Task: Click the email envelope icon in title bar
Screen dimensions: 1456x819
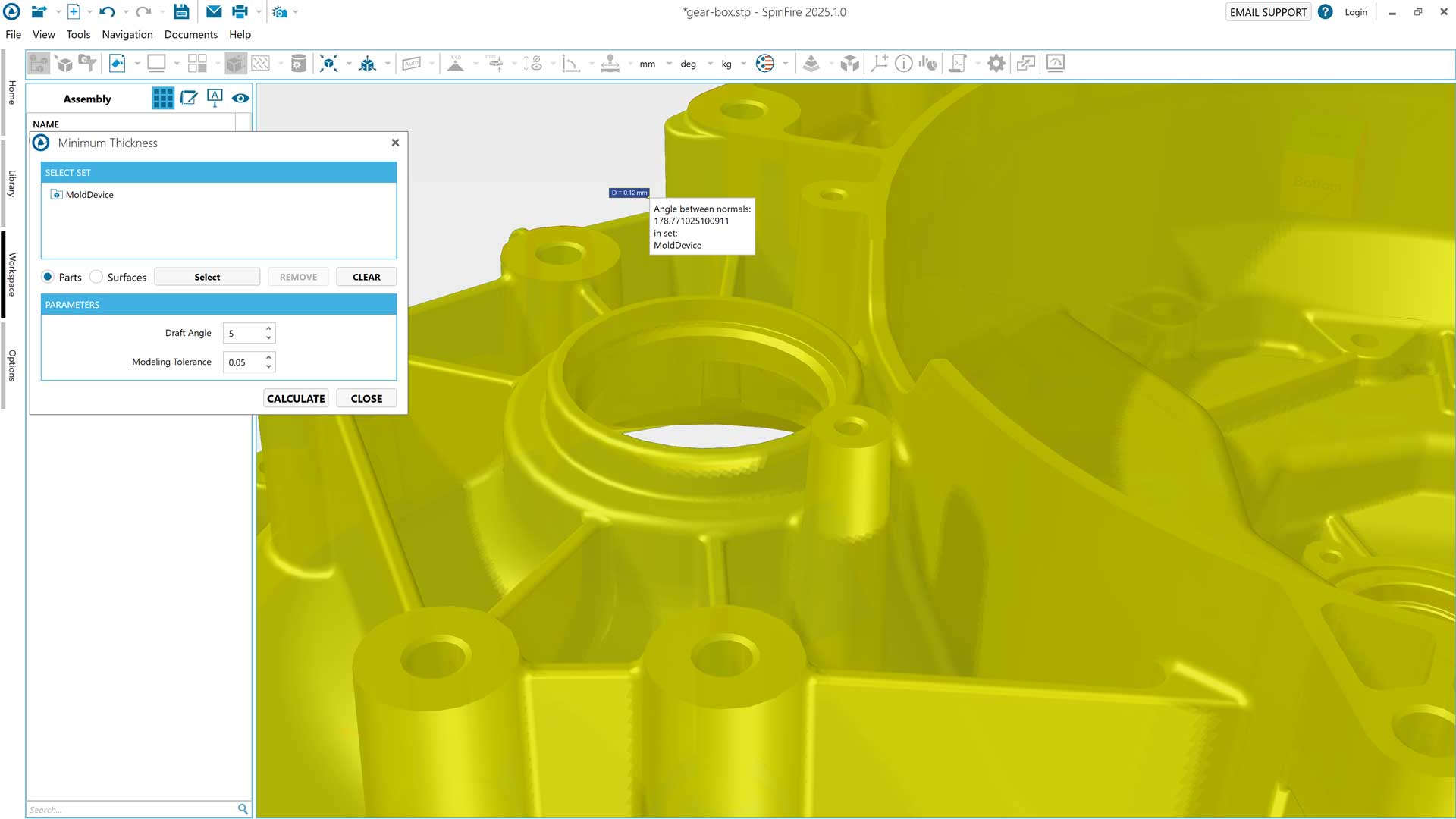Action: click(x=214, y=12)
